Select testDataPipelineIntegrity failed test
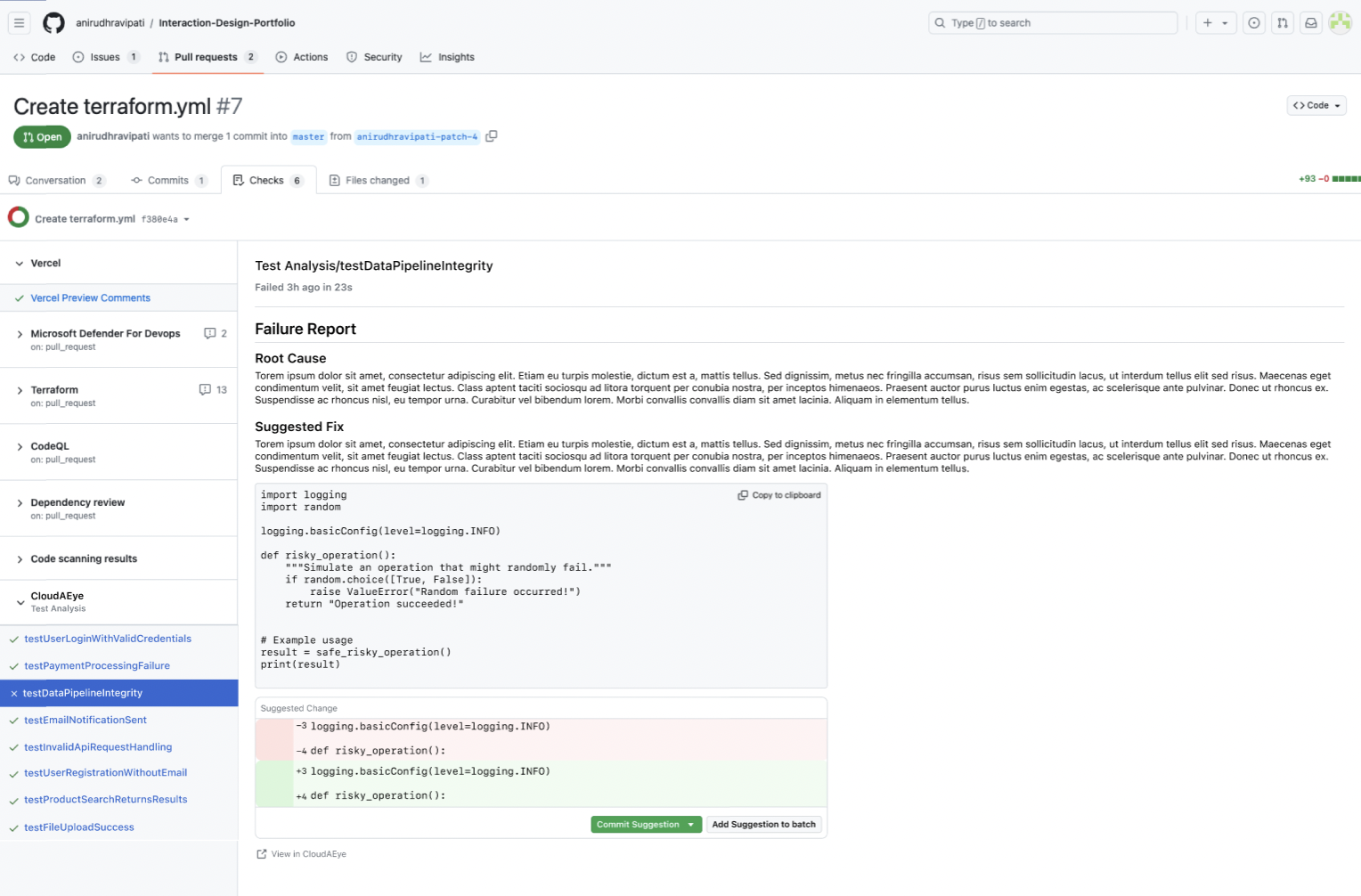Screen dimensions: 1361x896 point(118,693)
